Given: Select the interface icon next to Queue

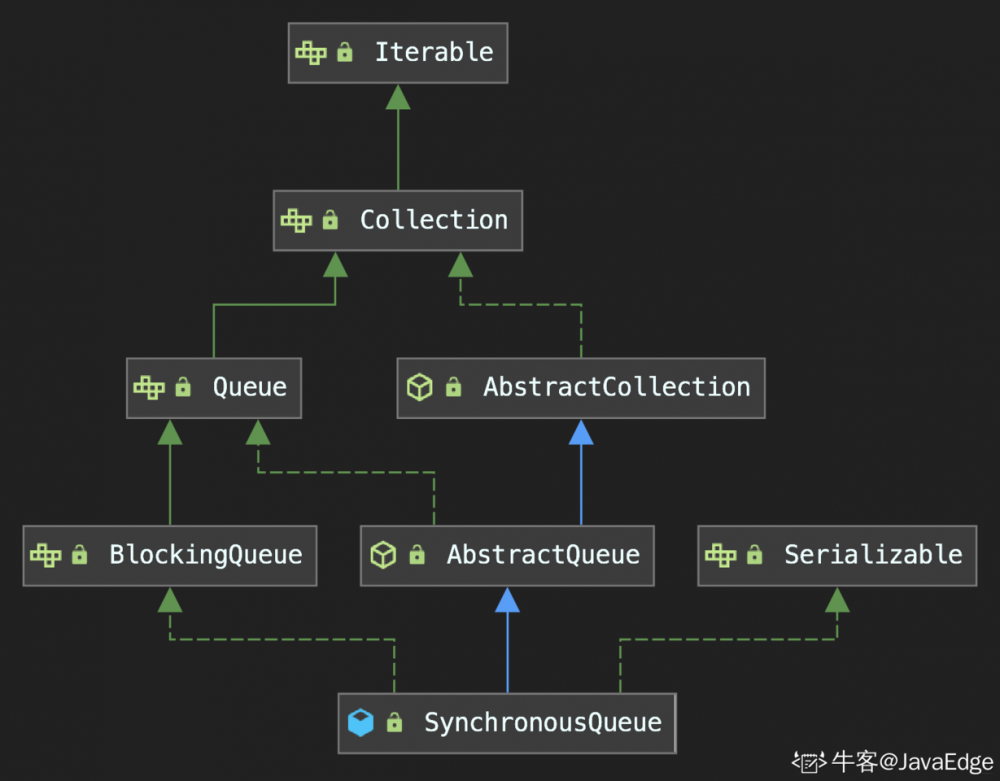Looking at the screenshot, I should pyautogui.click(x=149, y=387).
